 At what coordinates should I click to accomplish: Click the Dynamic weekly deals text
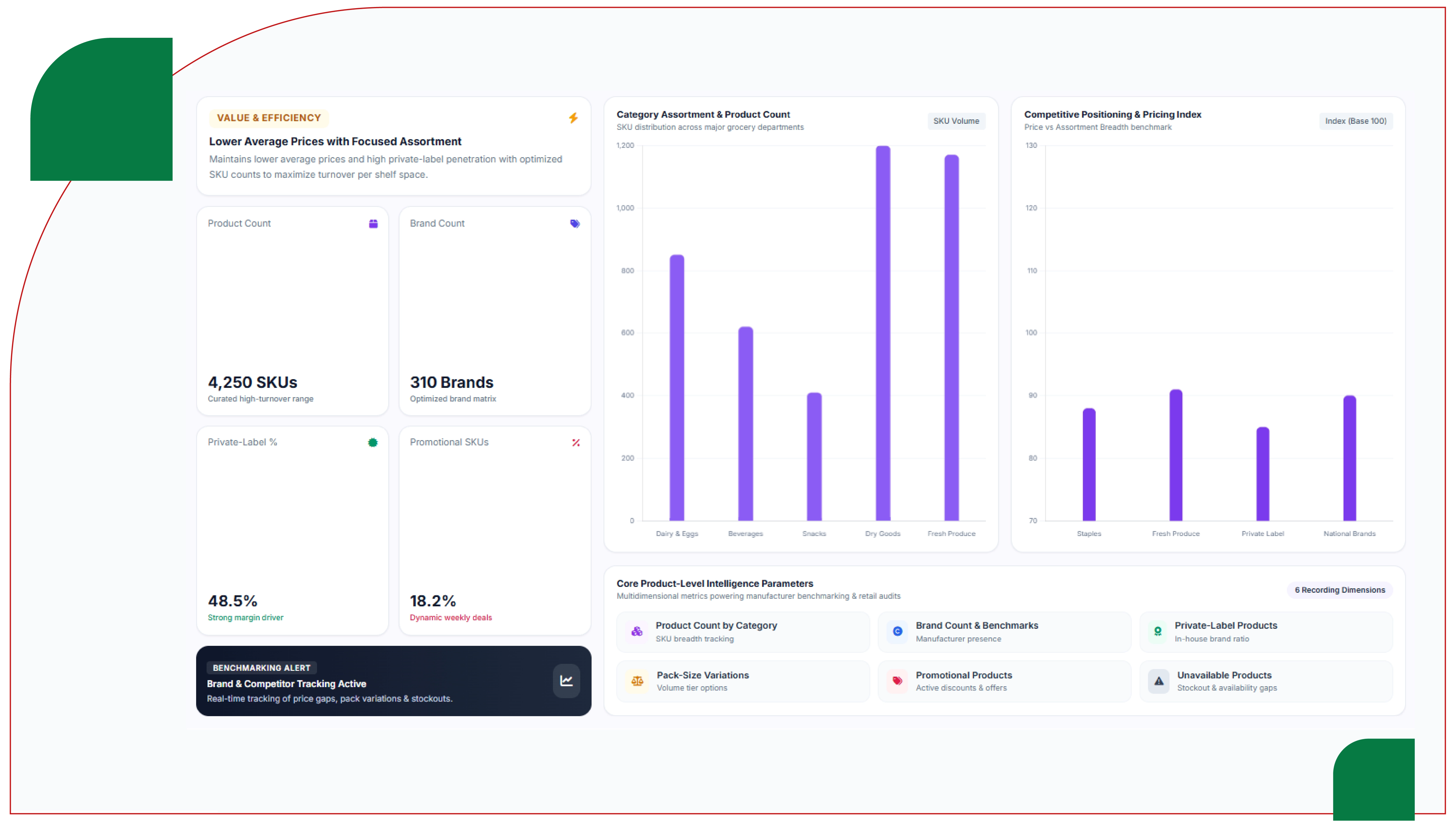click(x=451, y=618)
